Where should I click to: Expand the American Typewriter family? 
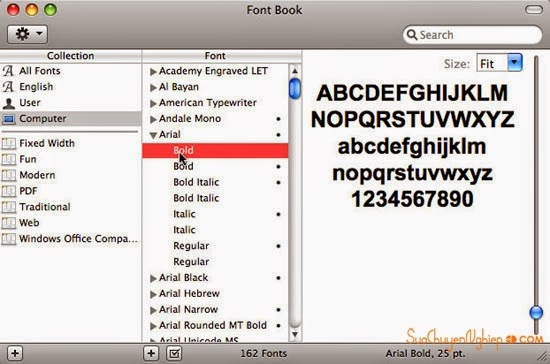(x=153, y=103)
